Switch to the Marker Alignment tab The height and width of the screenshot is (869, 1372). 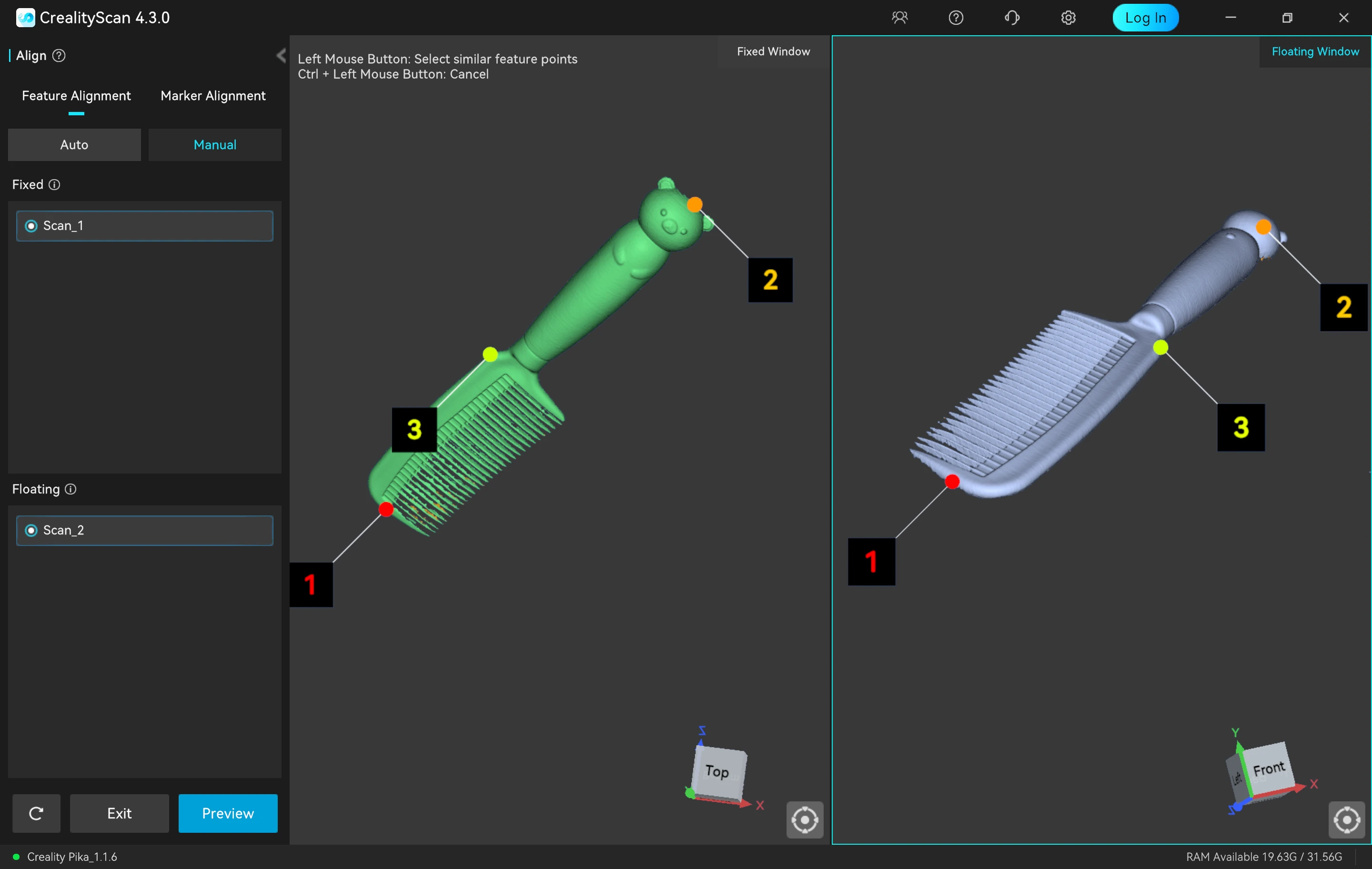point(213,96)
